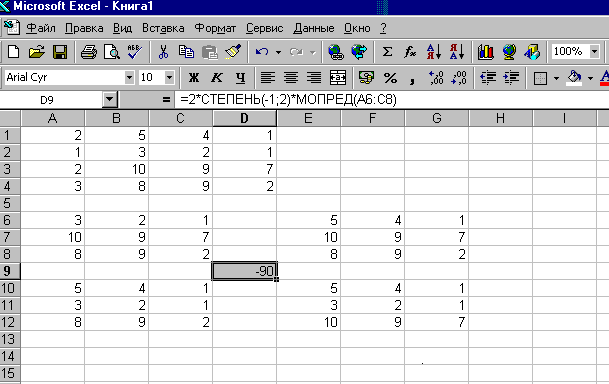Decrease decimal places icon
The image size is (609, 384).
tap(459, 78)
